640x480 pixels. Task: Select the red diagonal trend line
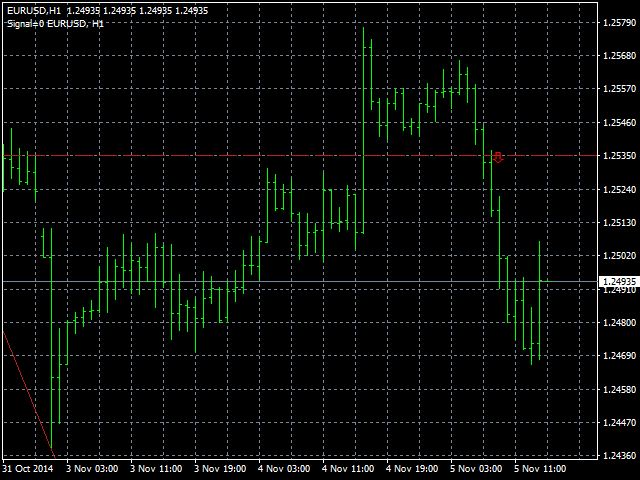27,390
